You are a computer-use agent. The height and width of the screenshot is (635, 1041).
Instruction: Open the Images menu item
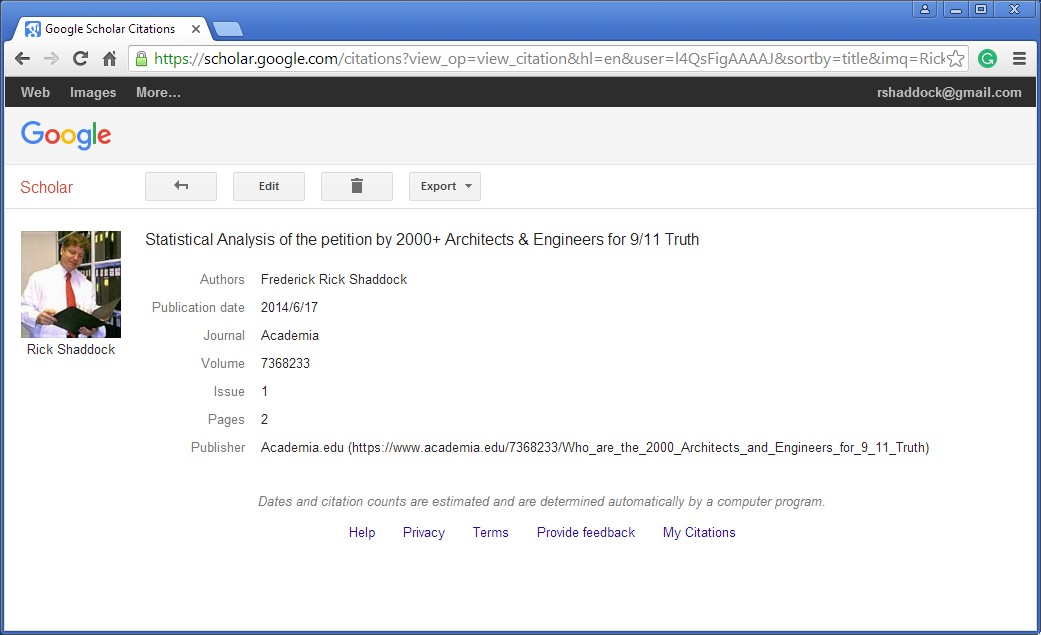click(x=93, y=92)
